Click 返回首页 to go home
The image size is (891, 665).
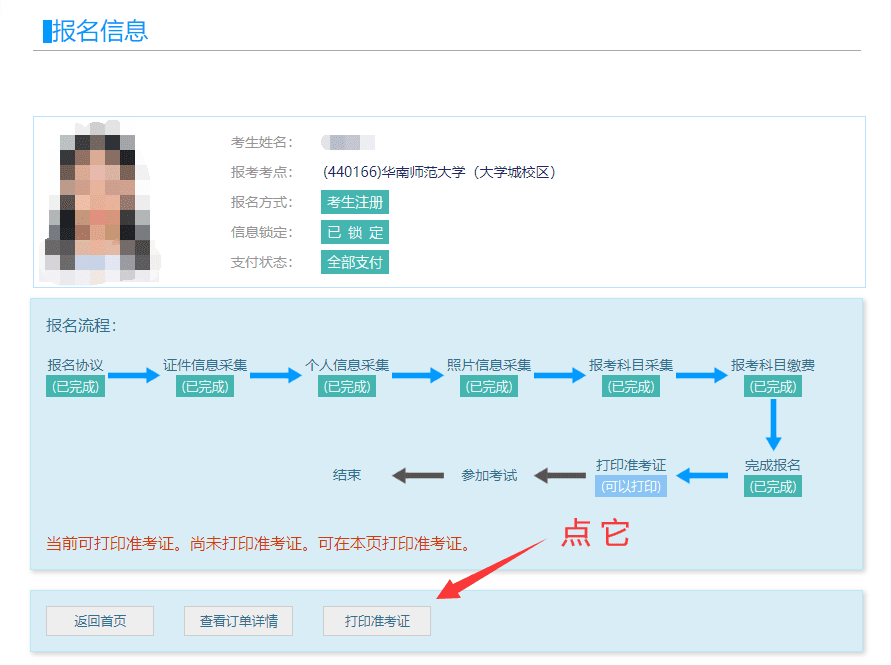coord(99,620)
